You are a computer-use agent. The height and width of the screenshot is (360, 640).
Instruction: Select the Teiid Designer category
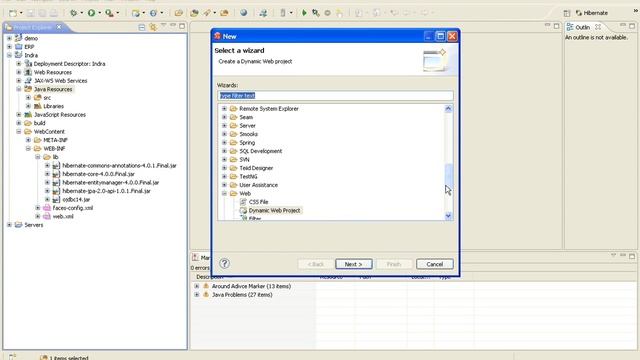[x=256, y=168]
